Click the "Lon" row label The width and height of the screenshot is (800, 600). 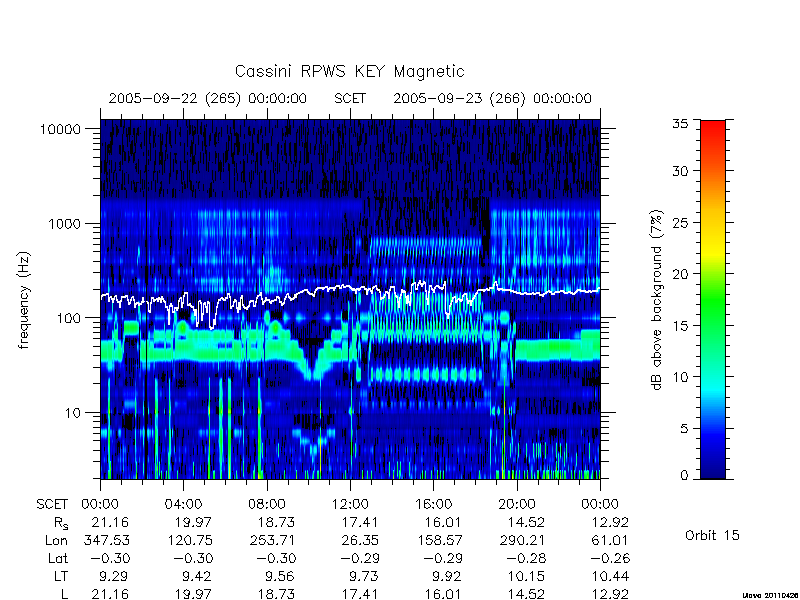click(x=56, y=540)
